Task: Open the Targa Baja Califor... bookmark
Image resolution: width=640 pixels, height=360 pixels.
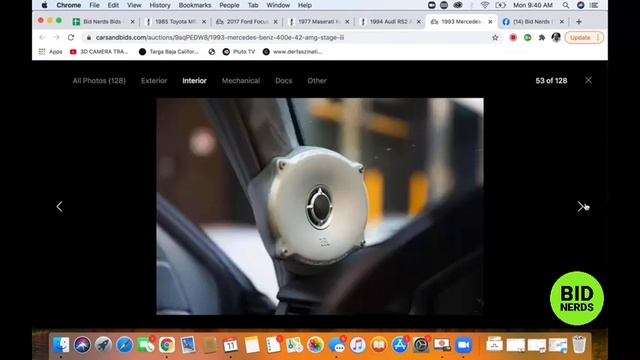Action: pyautogui.click(x=169, y=52)
